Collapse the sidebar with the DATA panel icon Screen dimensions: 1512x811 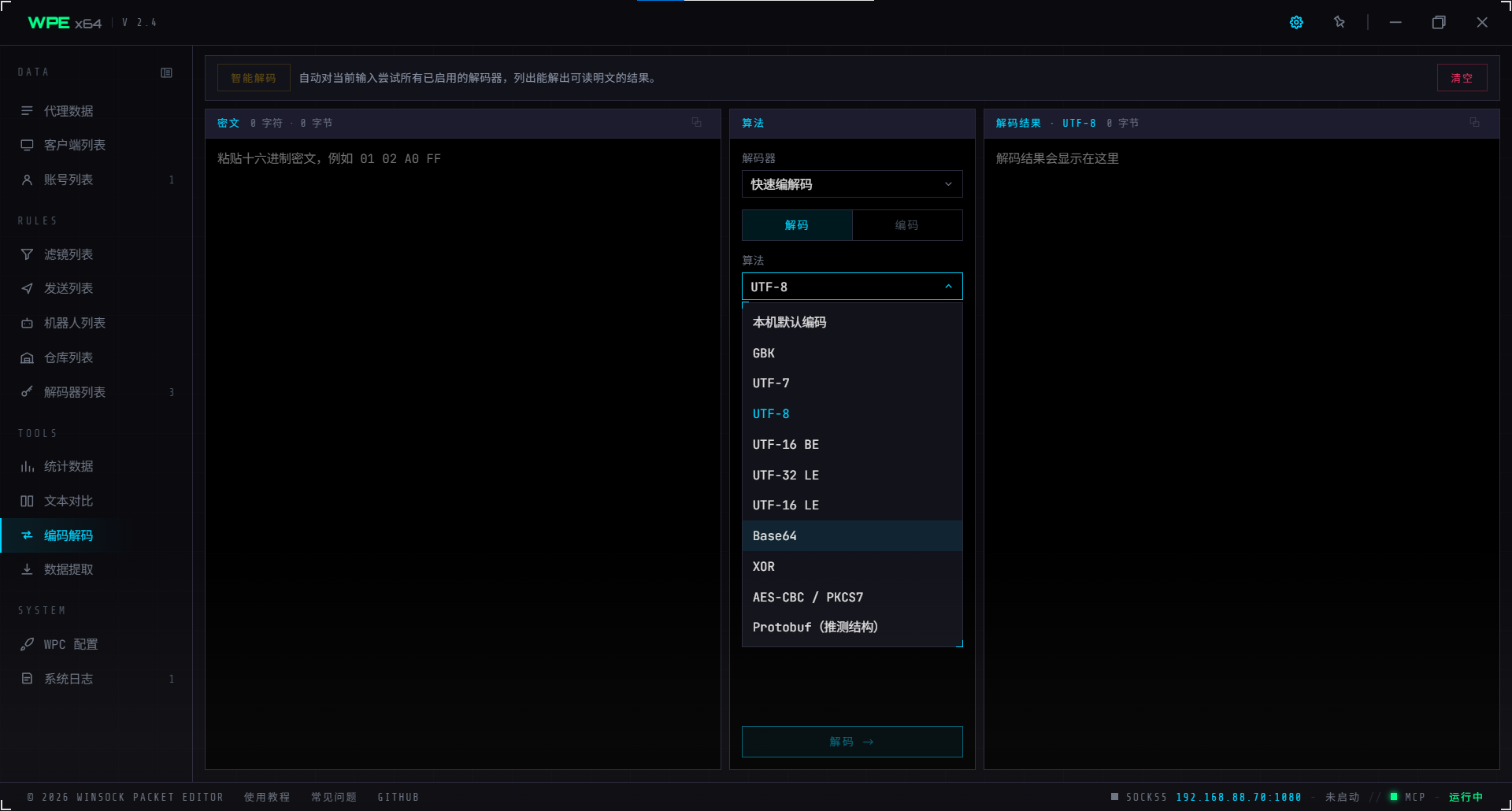(166, 72)
